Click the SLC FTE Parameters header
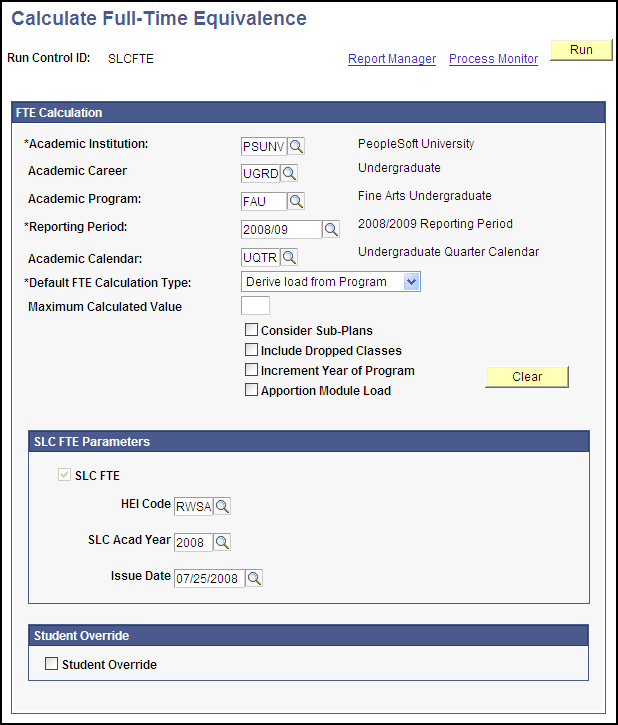The height and width of the screenshot is (725, 618). click(309, 442)
